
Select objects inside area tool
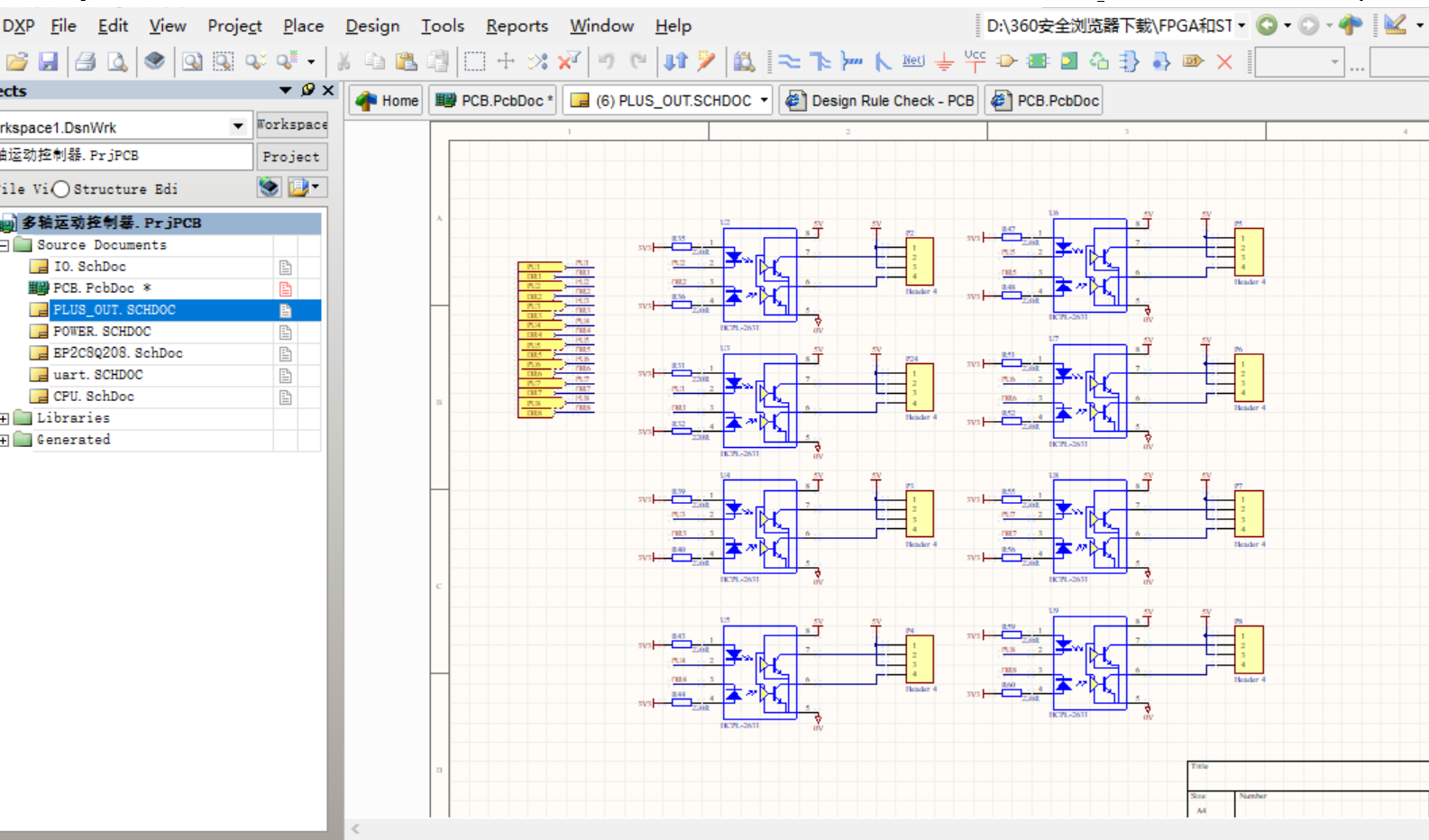pos(474,61)
